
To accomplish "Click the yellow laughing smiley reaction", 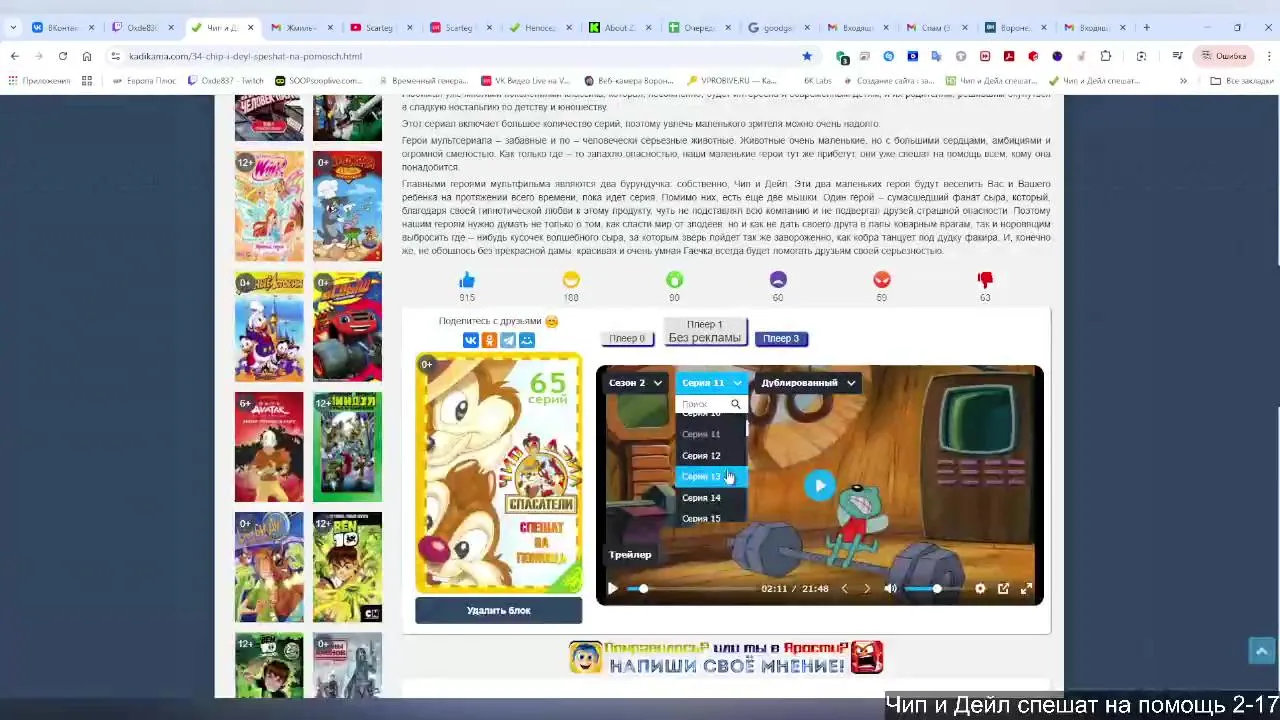I will click(x=571, y=280).
